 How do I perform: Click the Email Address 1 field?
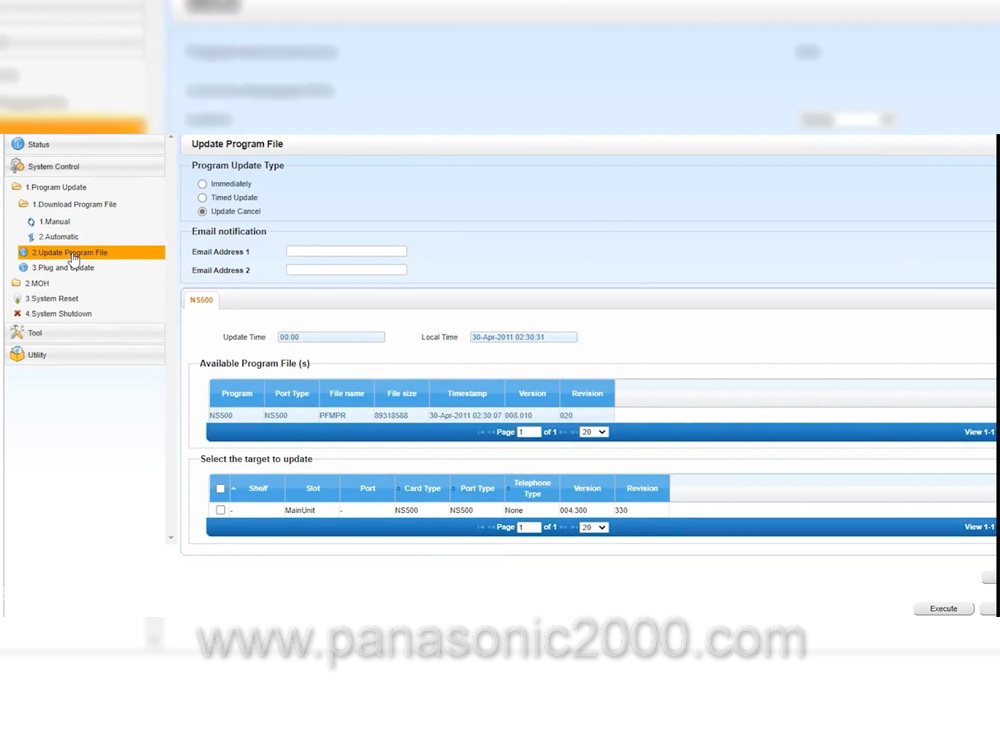[346, 252]
